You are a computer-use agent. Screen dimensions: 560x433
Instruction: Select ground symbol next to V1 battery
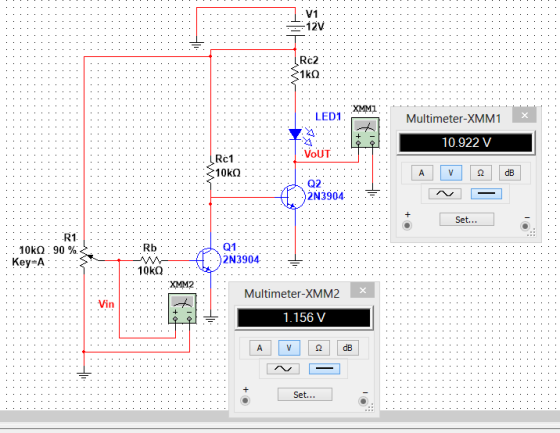point(196,45)
